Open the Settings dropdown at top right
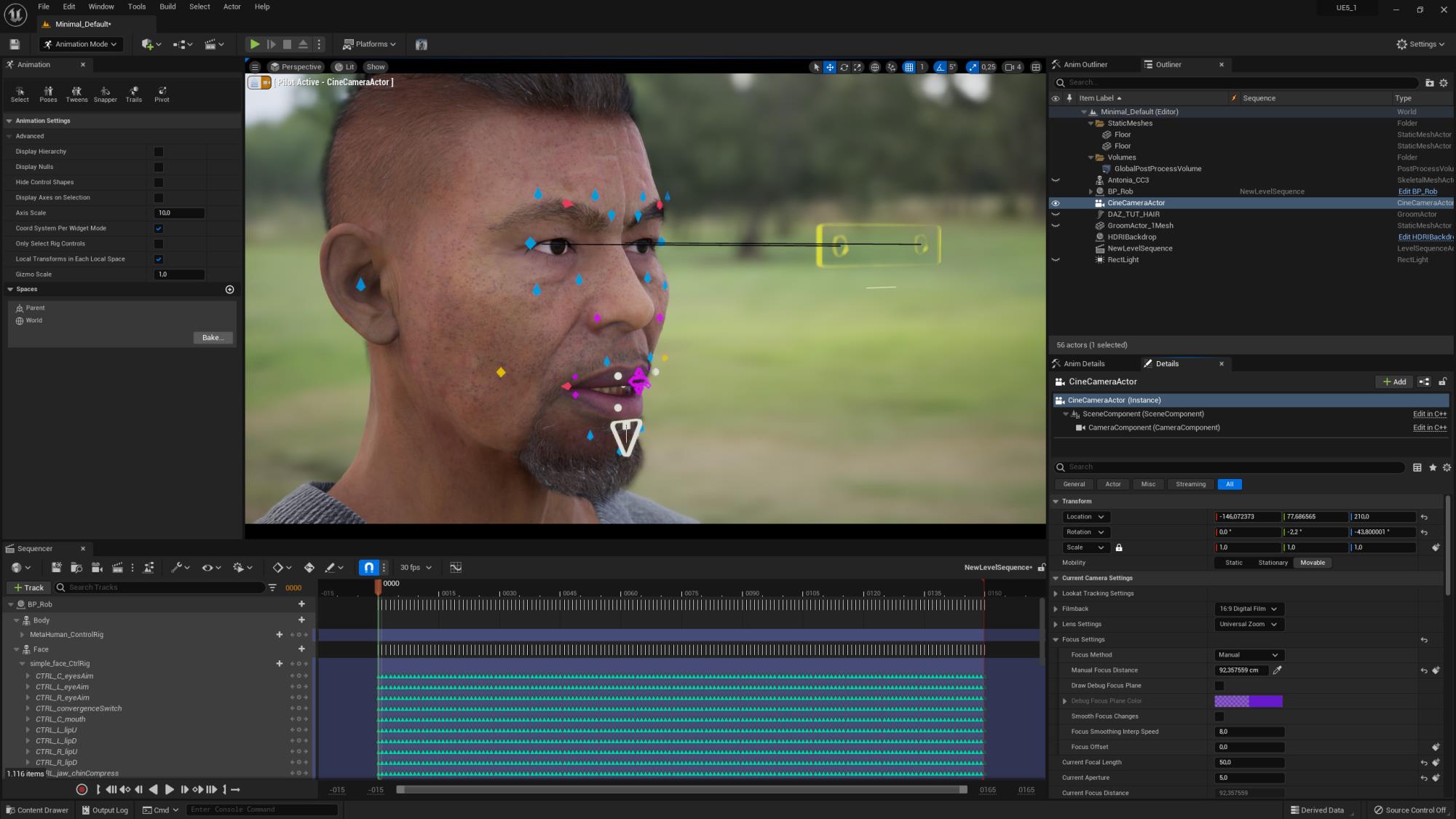 (1420, 44)
